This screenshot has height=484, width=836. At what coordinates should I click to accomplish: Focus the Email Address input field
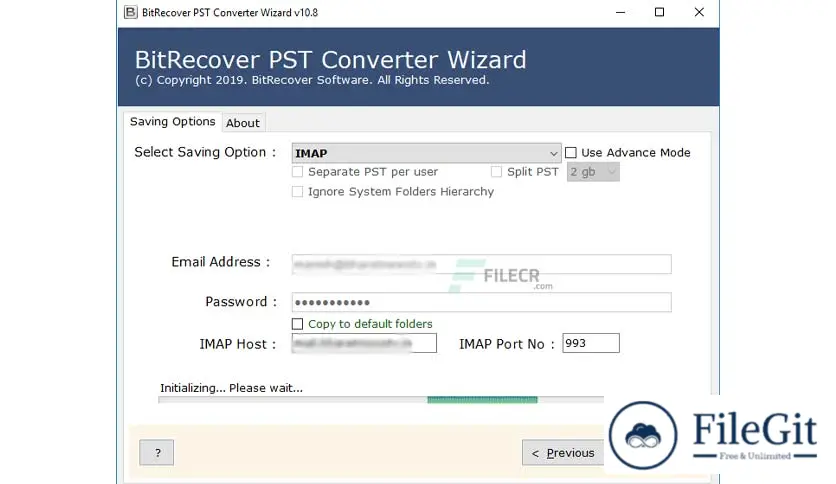481,264
